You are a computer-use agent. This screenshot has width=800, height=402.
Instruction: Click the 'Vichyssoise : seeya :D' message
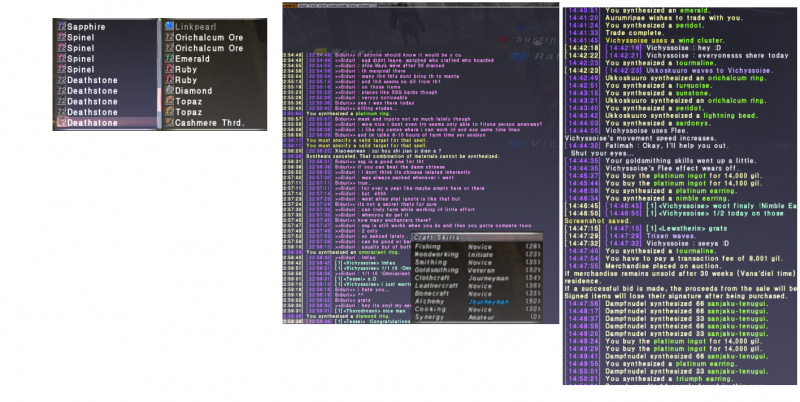[688, 243]
